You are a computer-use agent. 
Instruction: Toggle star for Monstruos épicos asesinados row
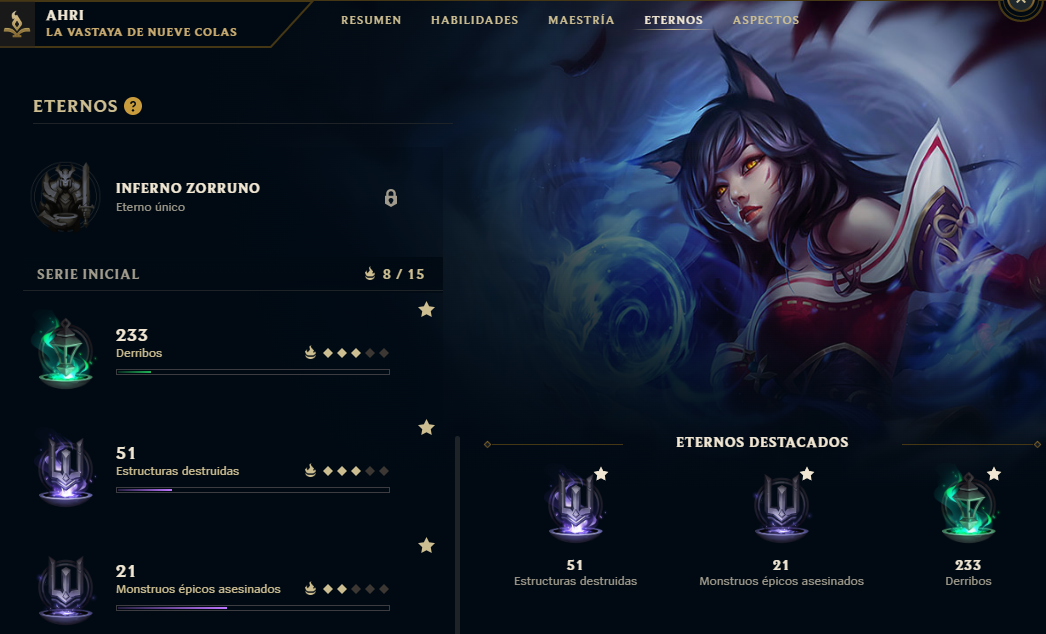pyautogui.click(x=426, y=545)
